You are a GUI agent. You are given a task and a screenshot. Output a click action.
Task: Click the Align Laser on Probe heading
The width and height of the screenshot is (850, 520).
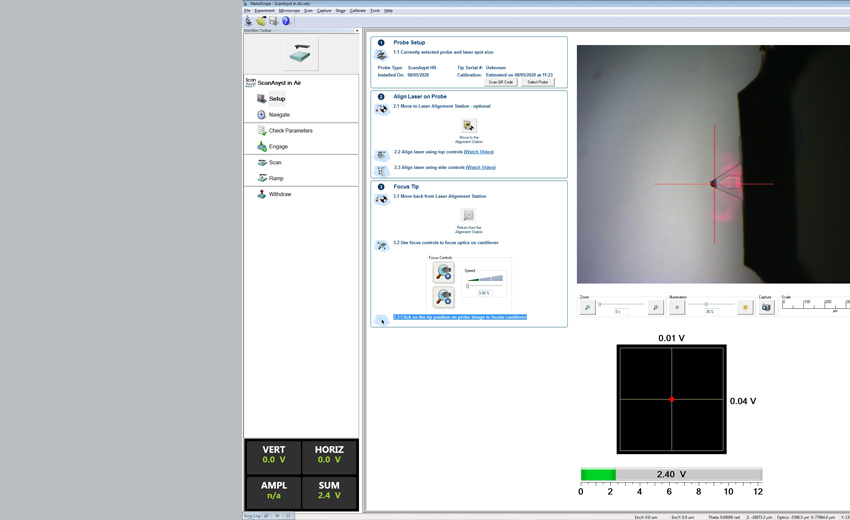click(x=420, y=97)
